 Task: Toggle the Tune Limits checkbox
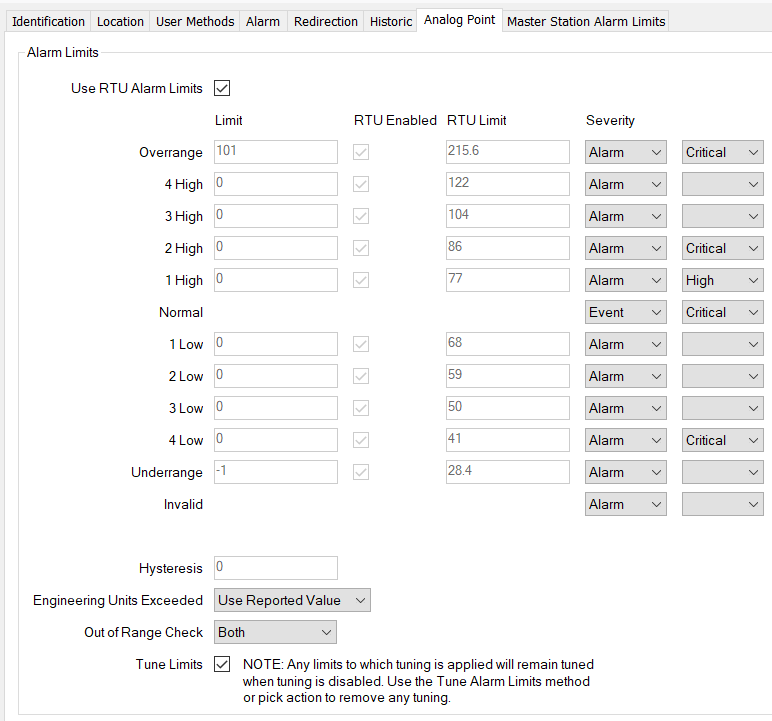(222, 664)
